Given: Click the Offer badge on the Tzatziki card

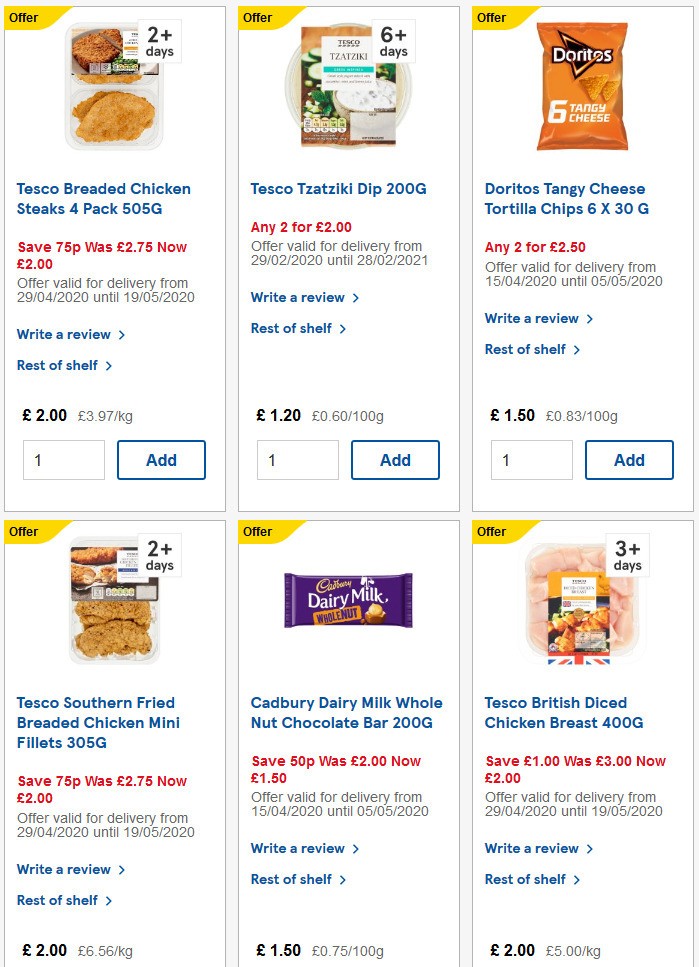Looking at the screenshot, I should tap(256, 17).
